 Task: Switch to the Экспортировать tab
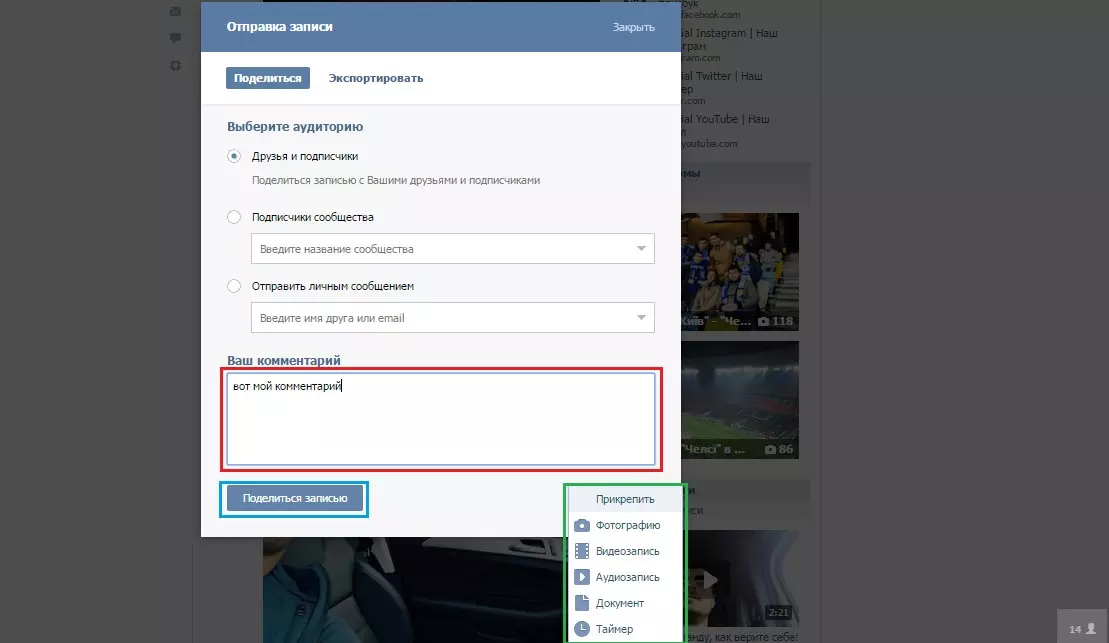click(x=376, y=78)
